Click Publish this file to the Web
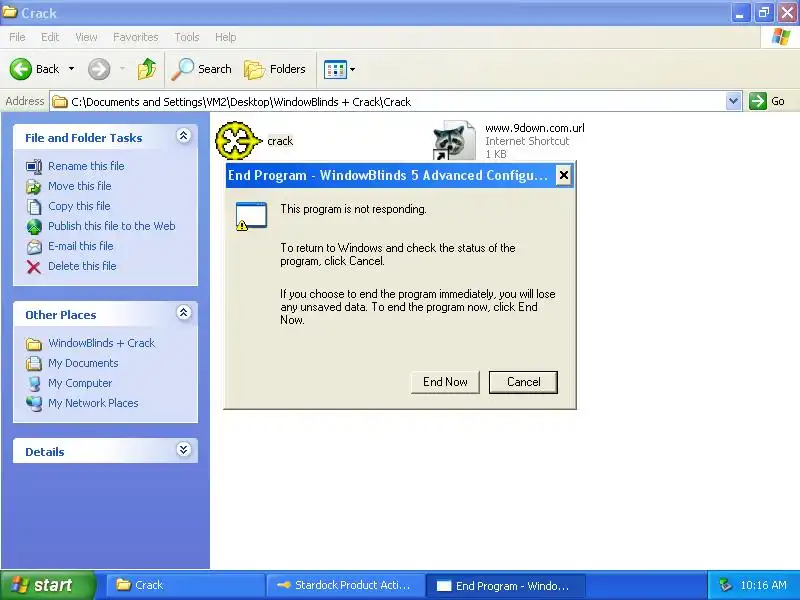Viewport: 800px width, 600px height. coord(112,226)
